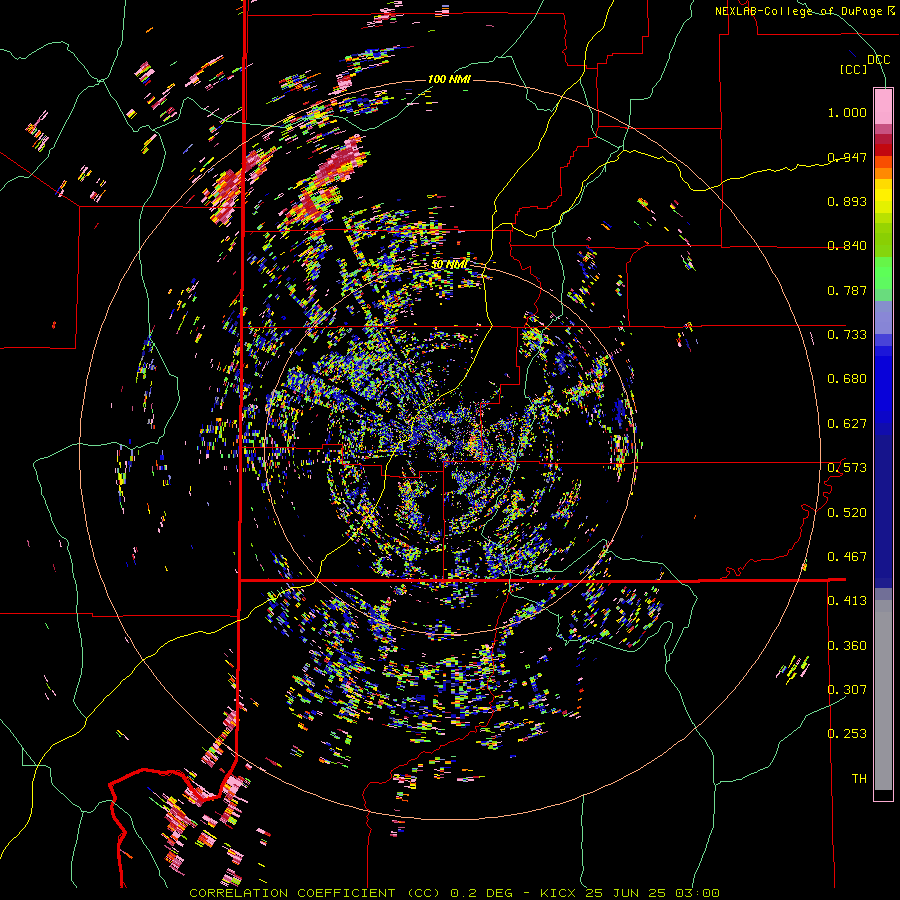Viewport: 900px width, 900px height.
Task: Click the 0.467 scale value
Action: click(847, 556)
